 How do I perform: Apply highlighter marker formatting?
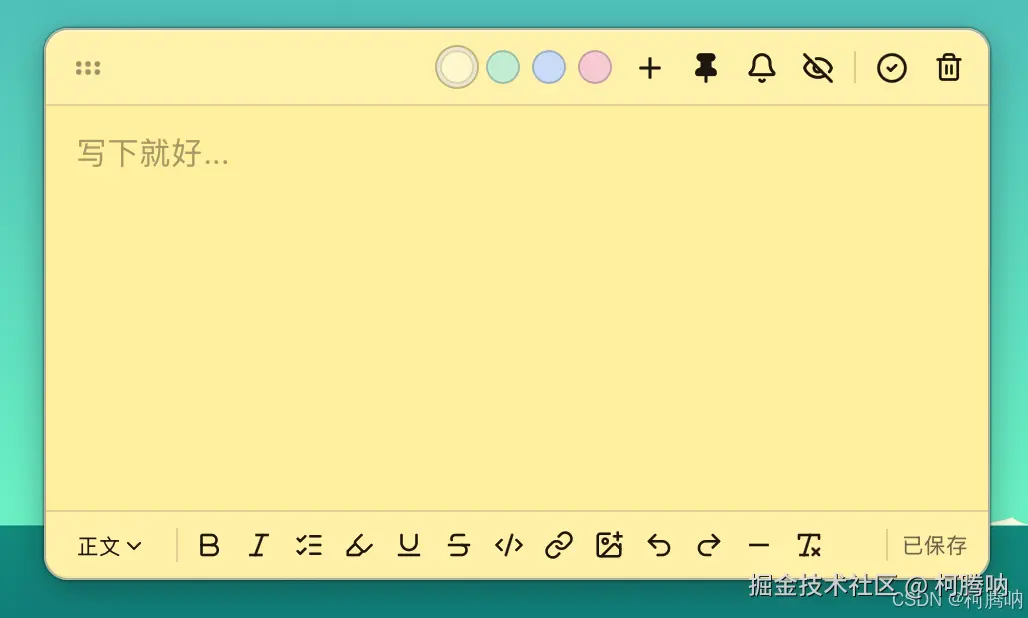(x=359, y=545)
